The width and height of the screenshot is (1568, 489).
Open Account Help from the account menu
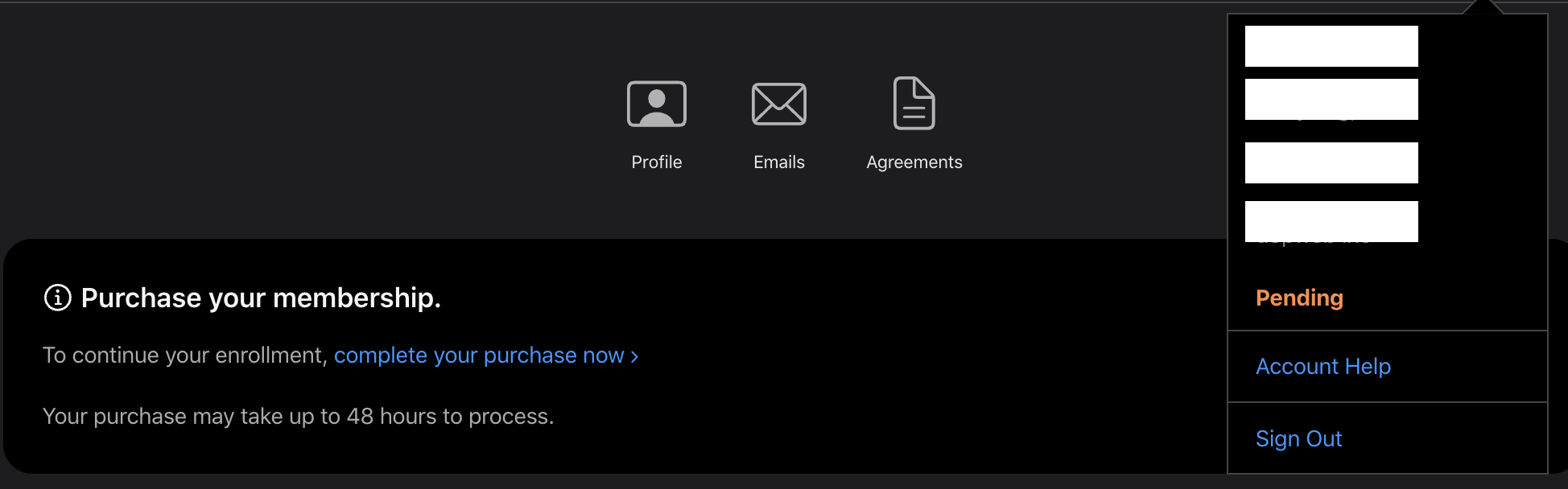1322,367
